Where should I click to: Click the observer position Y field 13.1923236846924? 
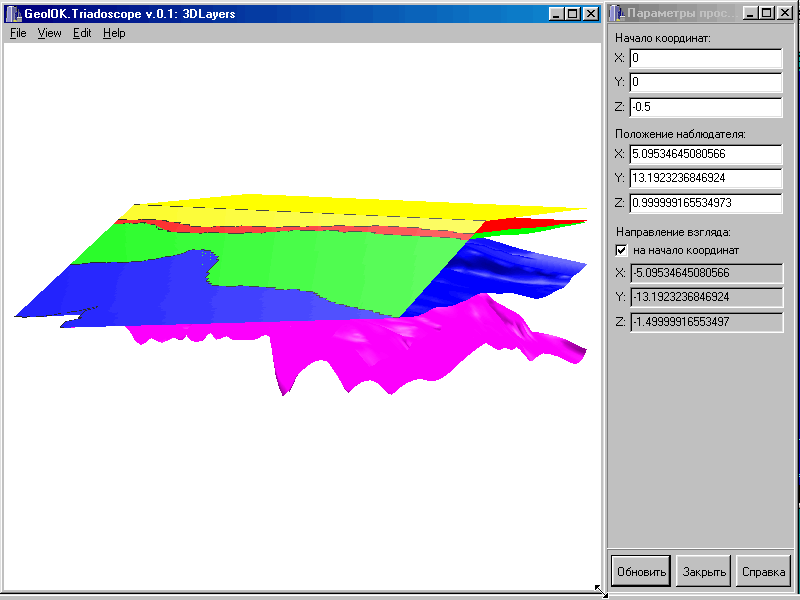pyautogui.click(x=705, y=178)
